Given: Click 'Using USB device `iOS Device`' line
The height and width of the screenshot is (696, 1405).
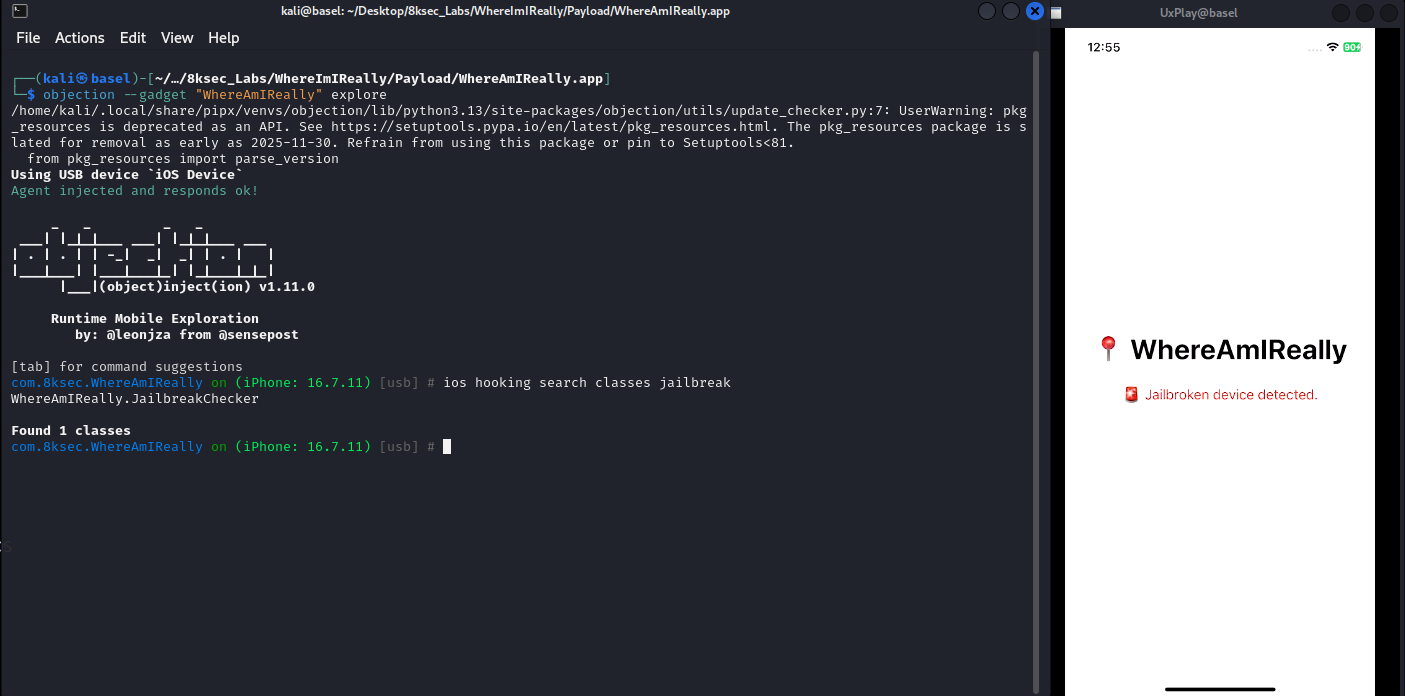Looking at the screenshot, I should coord(127,175).
